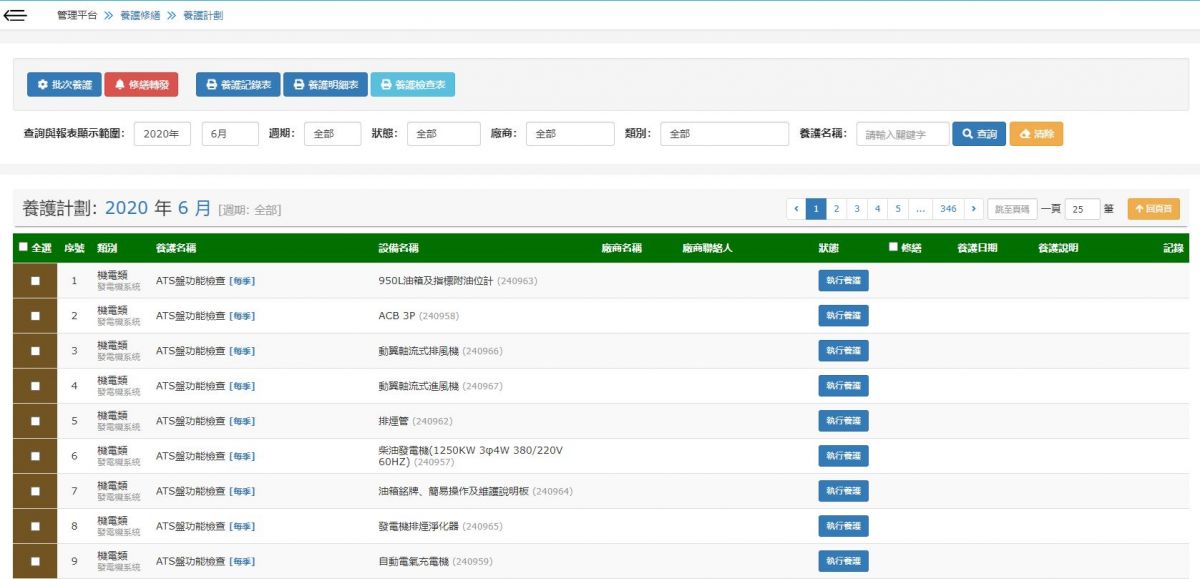This screenshot has width=1200, height=579.
Task: Select page 2 in the pagination
Action: tap(836, 209)
